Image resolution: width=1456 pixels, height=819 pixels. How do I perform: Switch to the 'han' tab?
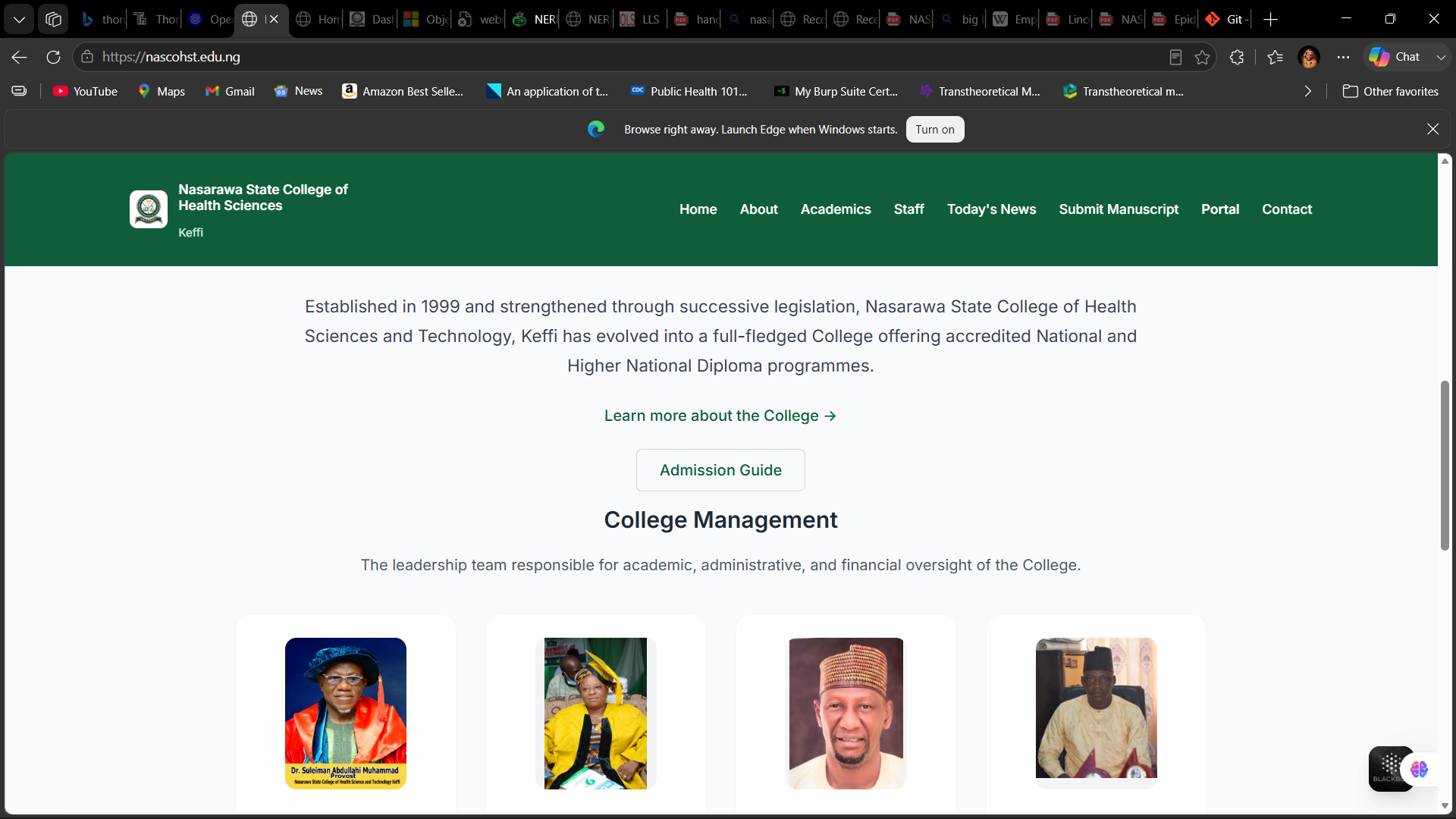(695, 20)
